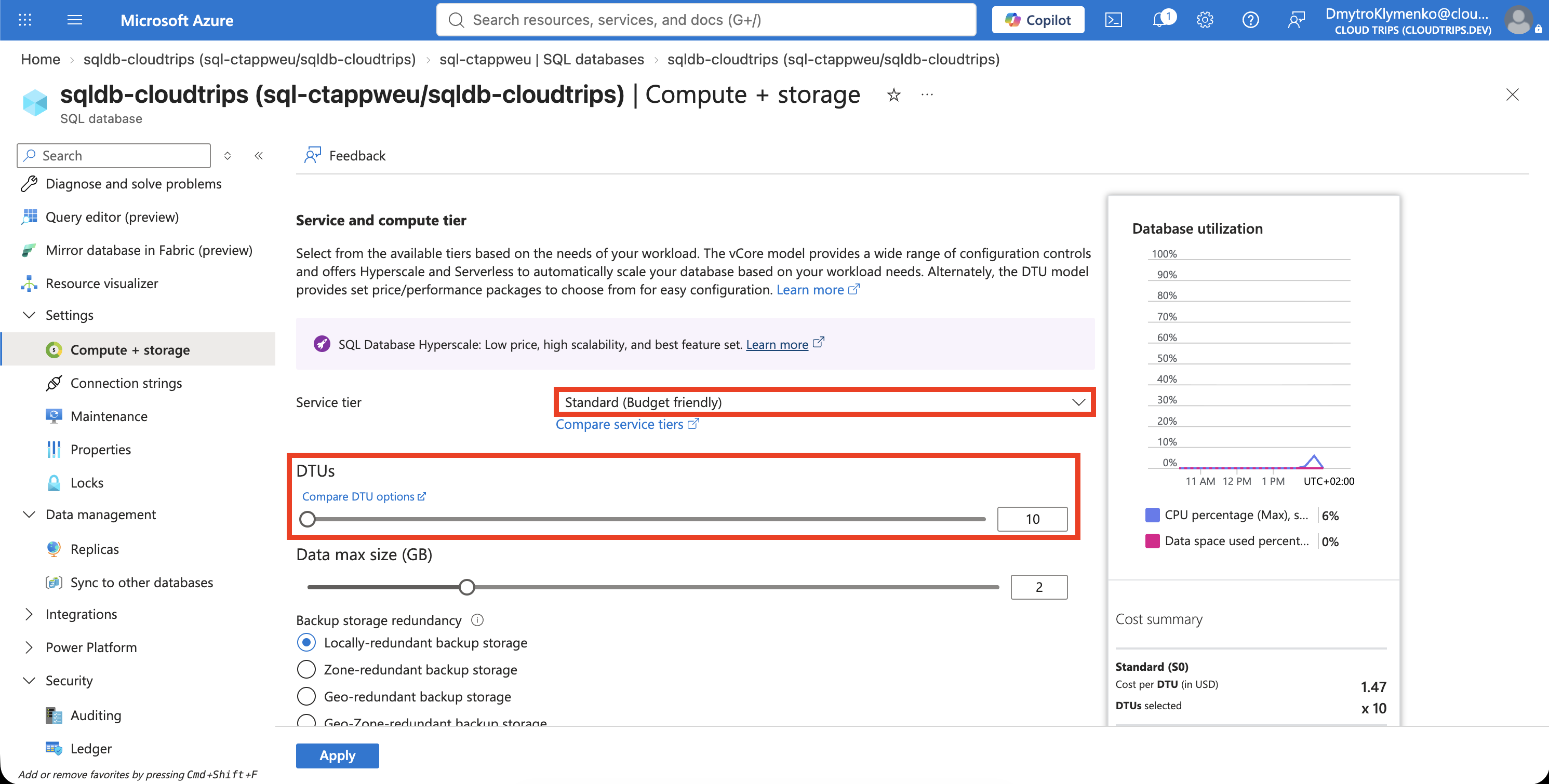Screen dimensions: 1549x784
Task: Go to Home breadcrumb
Action: click(41, 59)
